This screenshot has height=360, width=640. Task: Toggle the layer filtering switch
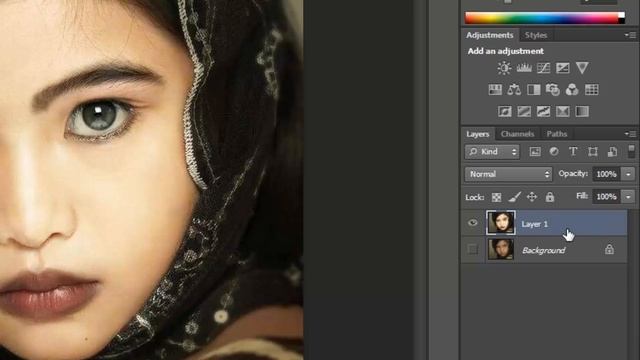click(x=631, y=151)
